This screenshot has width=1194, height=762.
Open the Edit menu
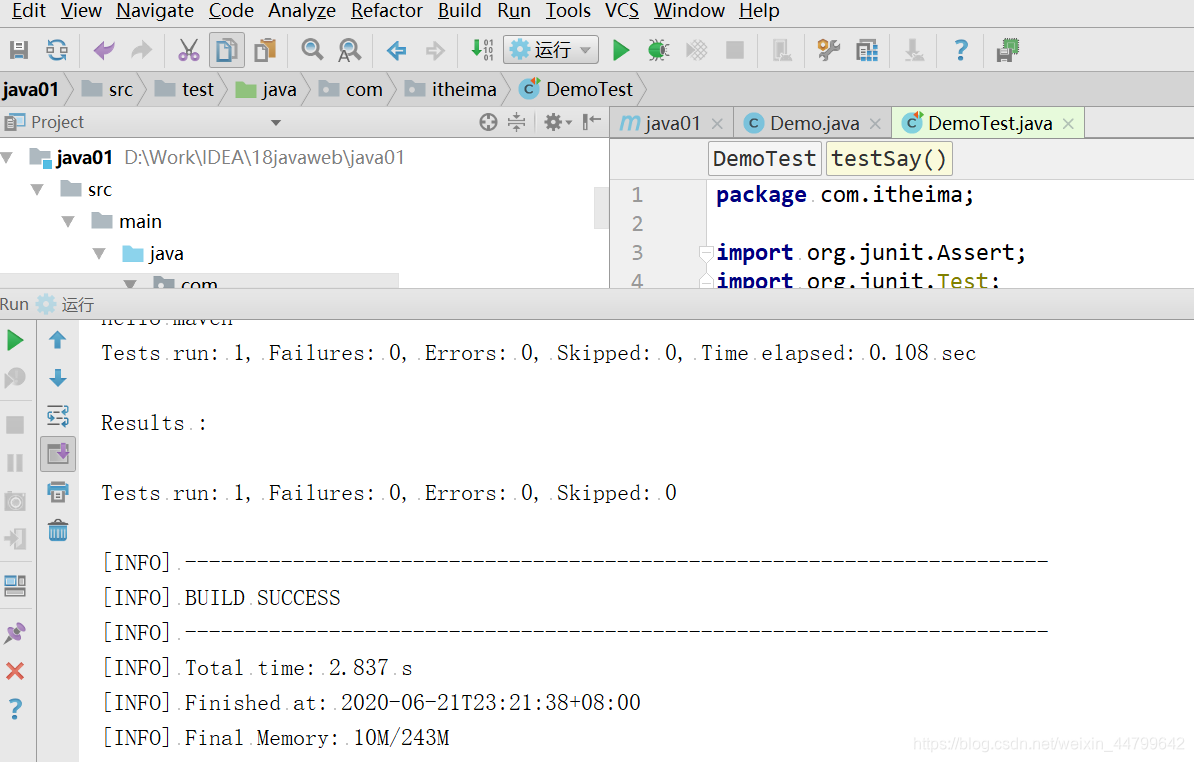pos(28,11)
